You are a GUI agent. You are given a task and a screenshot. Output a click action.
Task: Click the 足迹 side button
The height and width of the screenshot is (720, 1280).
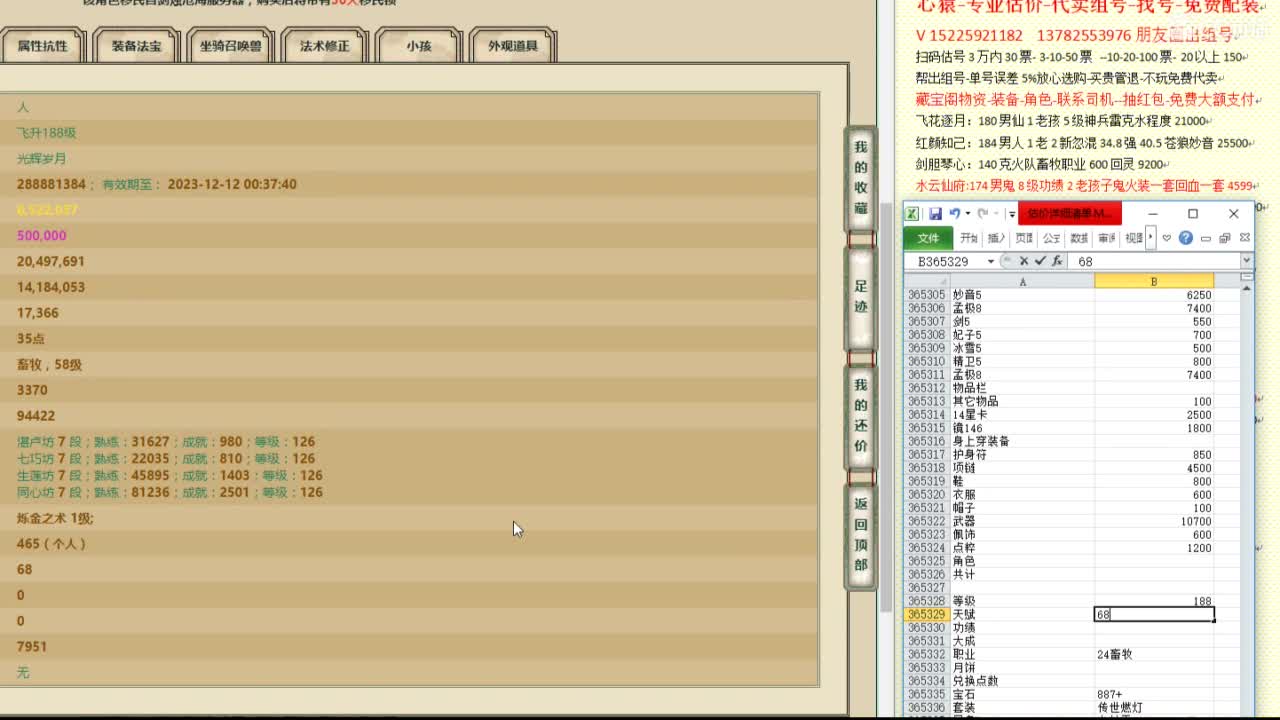[861, 297]
